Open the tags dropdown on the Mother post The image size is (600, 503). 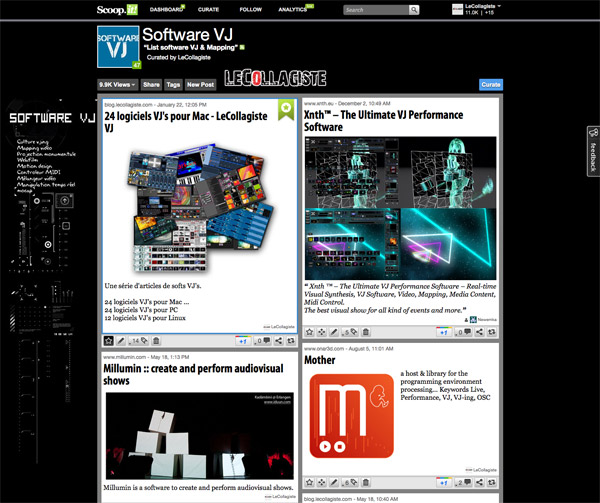tap(350, 482)
